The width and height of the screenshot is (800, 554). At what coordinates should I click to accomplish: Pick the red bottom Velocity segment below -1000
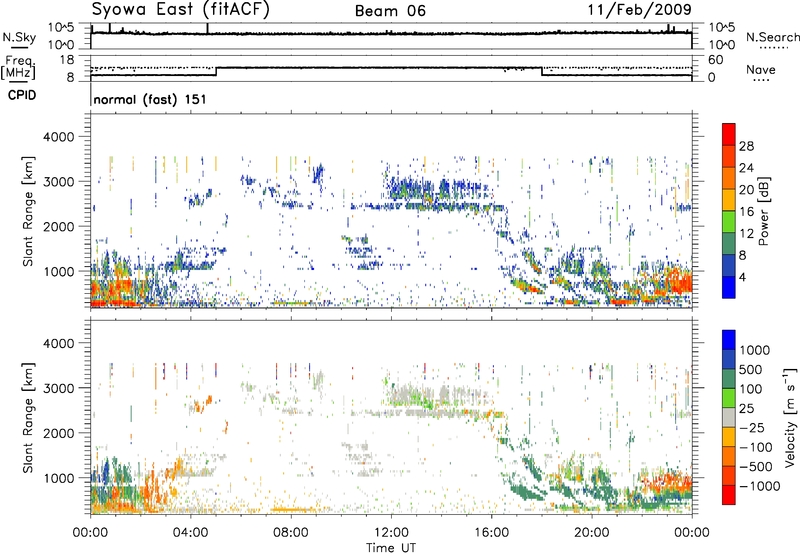(729, 495)
